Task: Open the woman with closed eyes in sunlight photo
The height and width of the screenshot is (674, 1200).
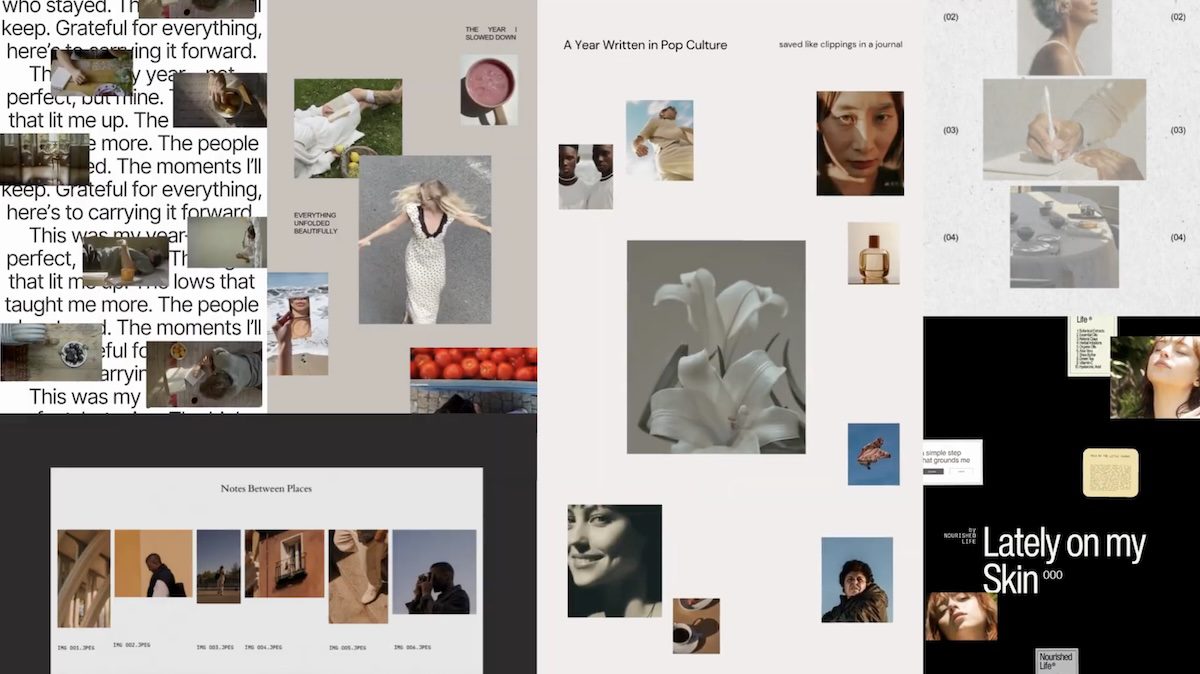Action: (1155, 377)
